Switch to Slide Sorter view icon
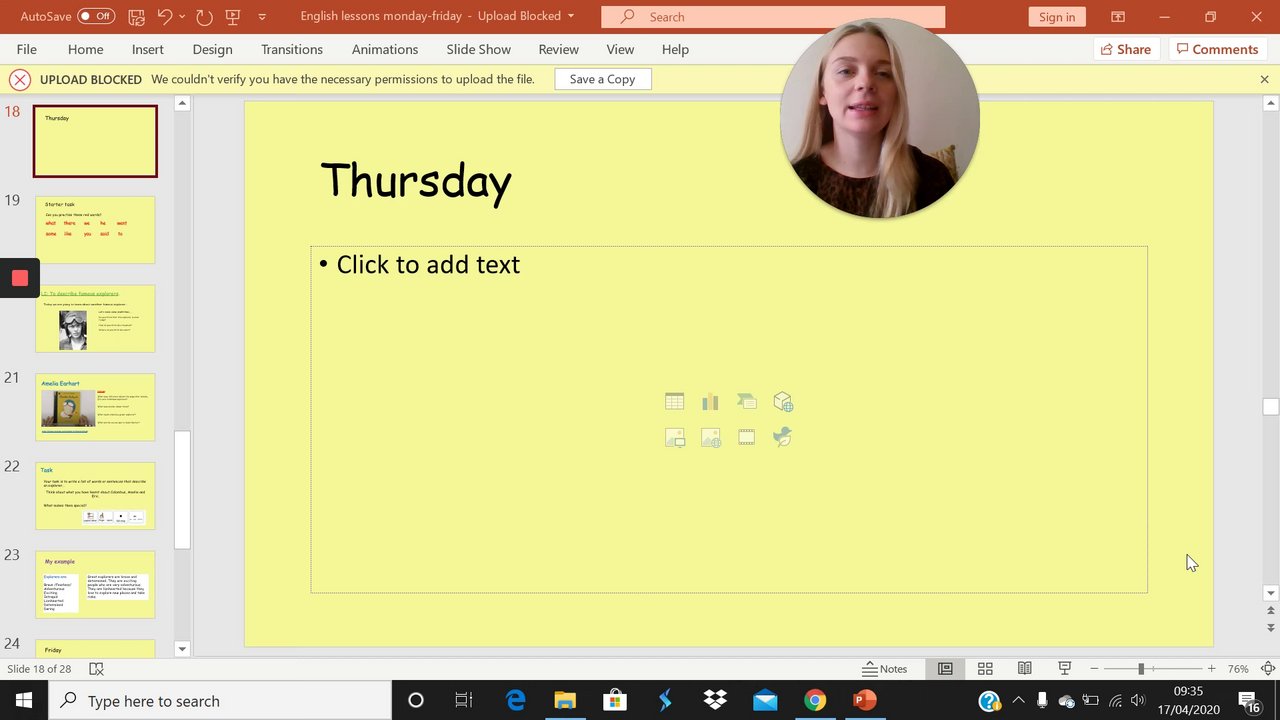This screenshot has height=720, width=1280. point(985,669)
